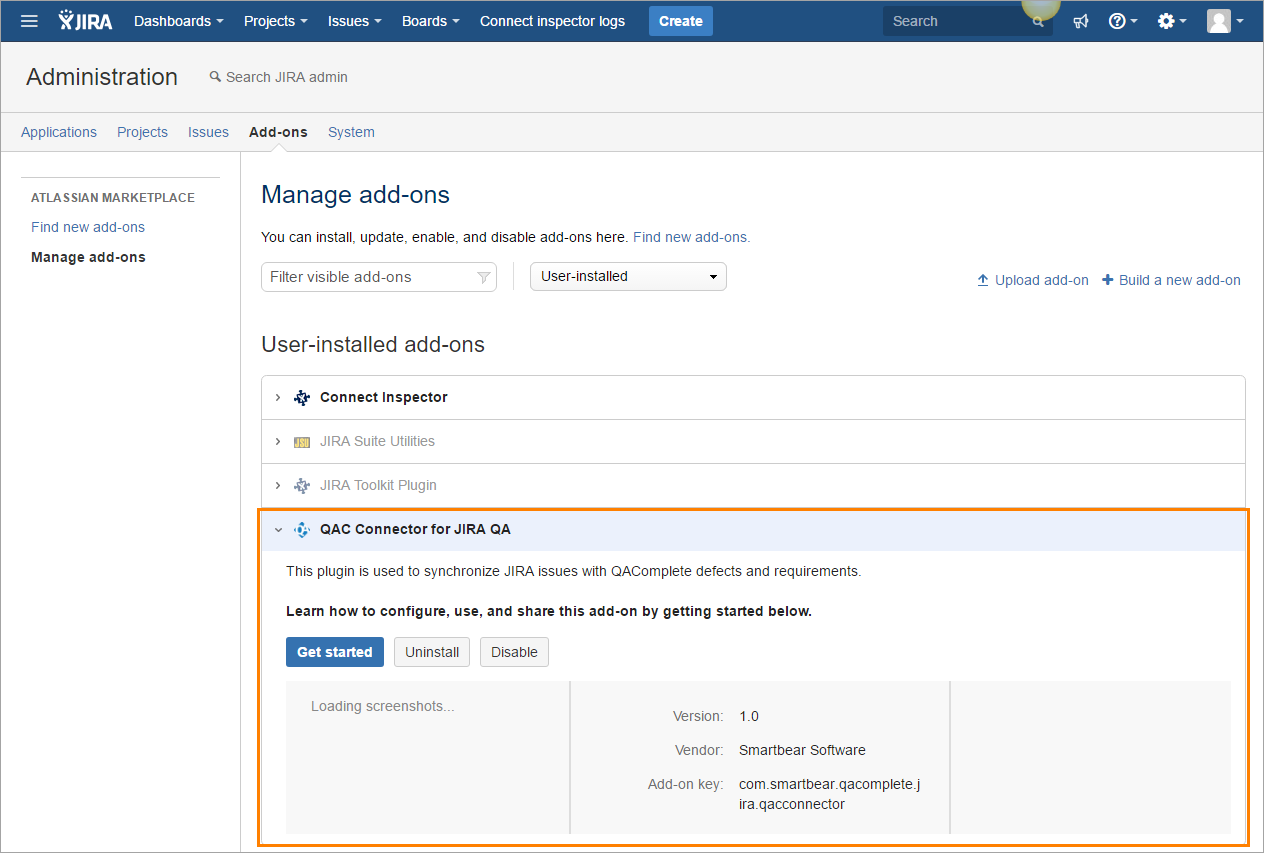
Task: Click the Filter visible add-ons field
Action: [370, 276]
